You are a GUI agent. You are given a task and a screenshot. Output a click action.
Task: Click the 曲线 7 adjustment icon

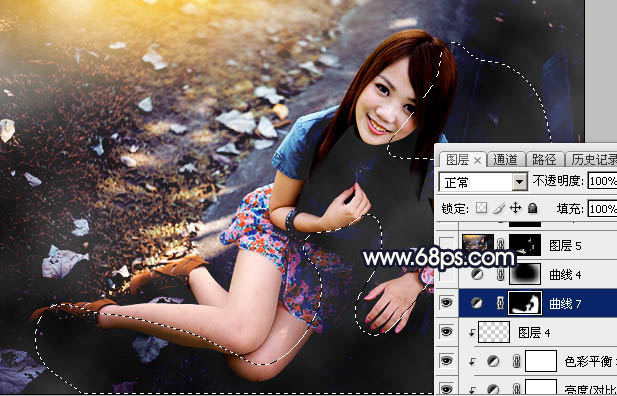pos(477,303)
